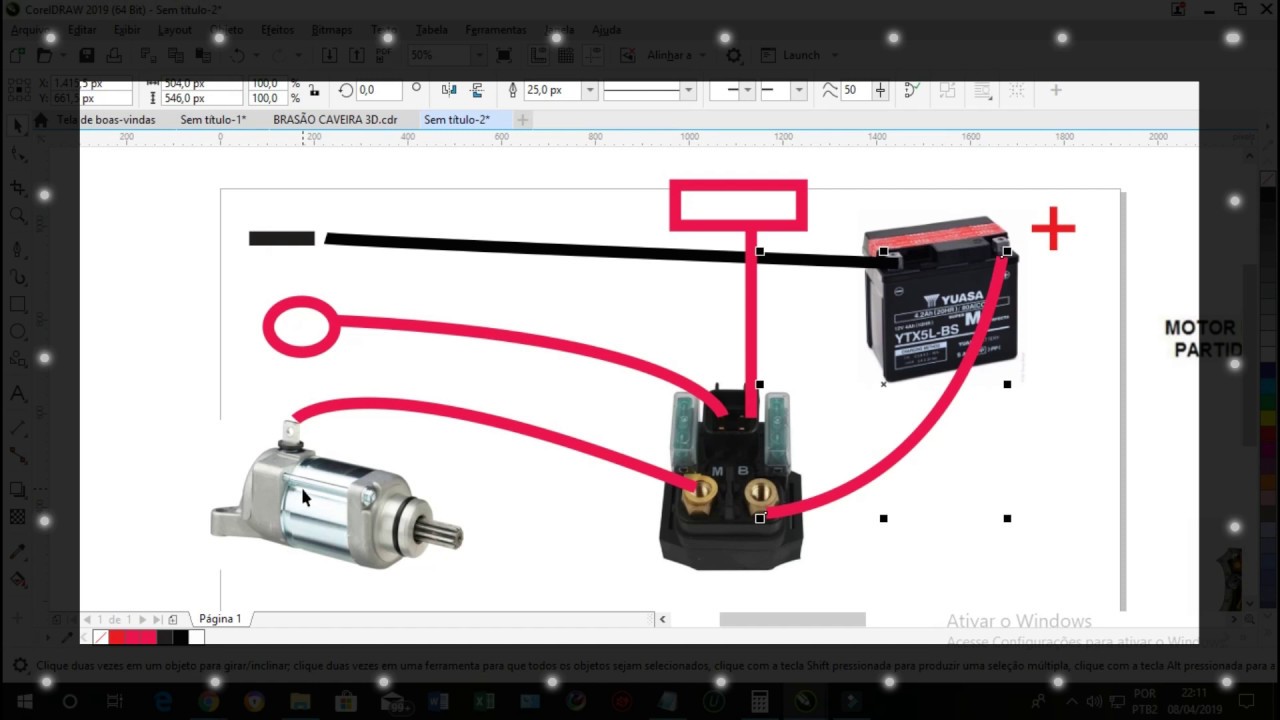Open the Exibir menu
This screenshot has width=1280, height=720.
tap(127, 30)
